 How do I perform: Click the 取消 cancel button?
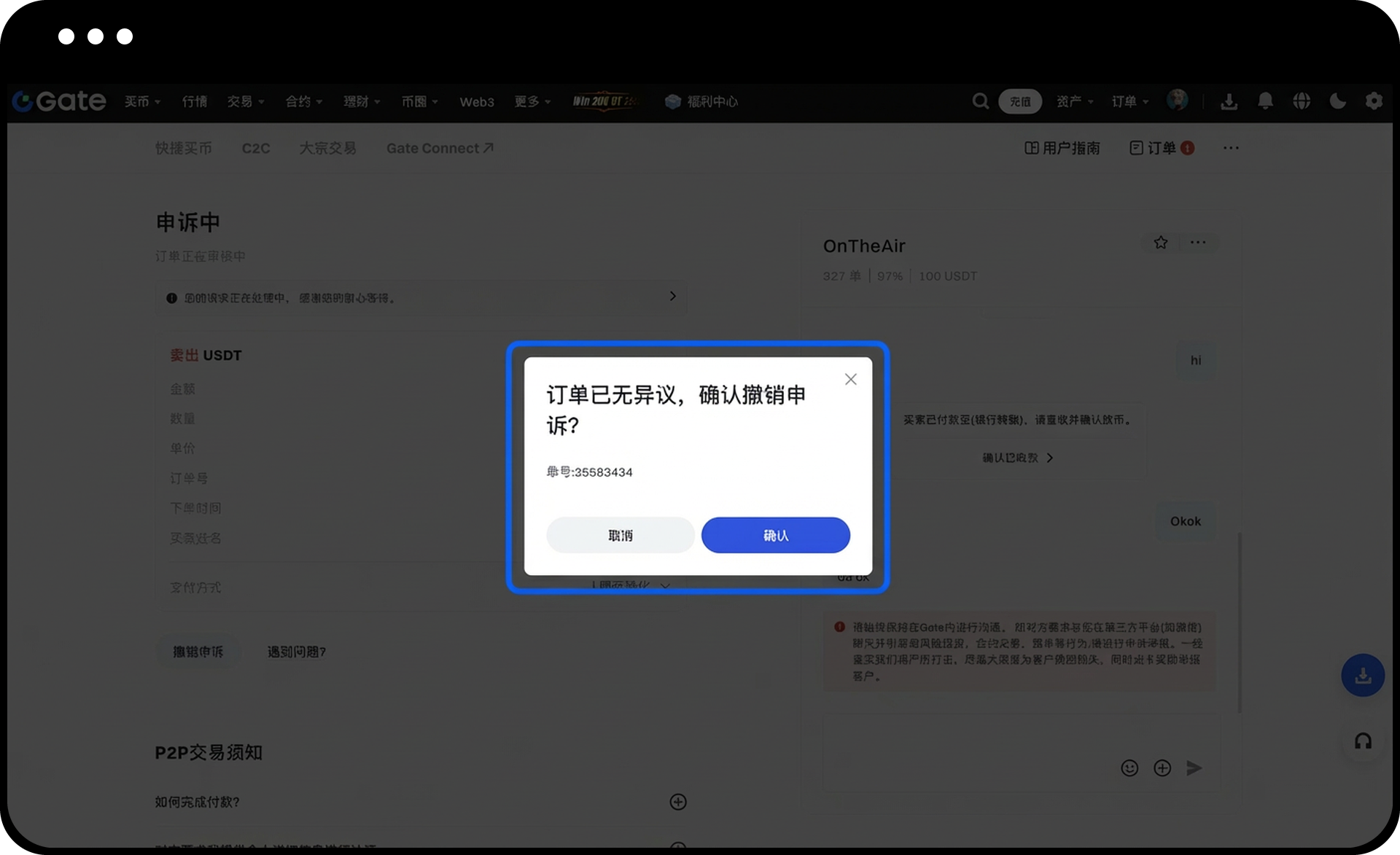pyautogui.click(x=620, y=535)
